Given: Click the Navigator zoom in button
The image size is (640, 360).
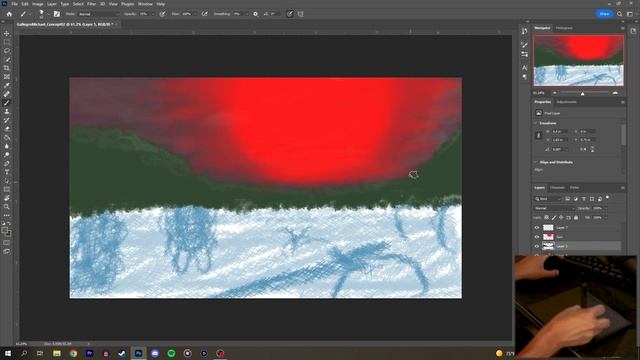Looking at the screenshot, I should pyautogui.click(x=615, y=93).
